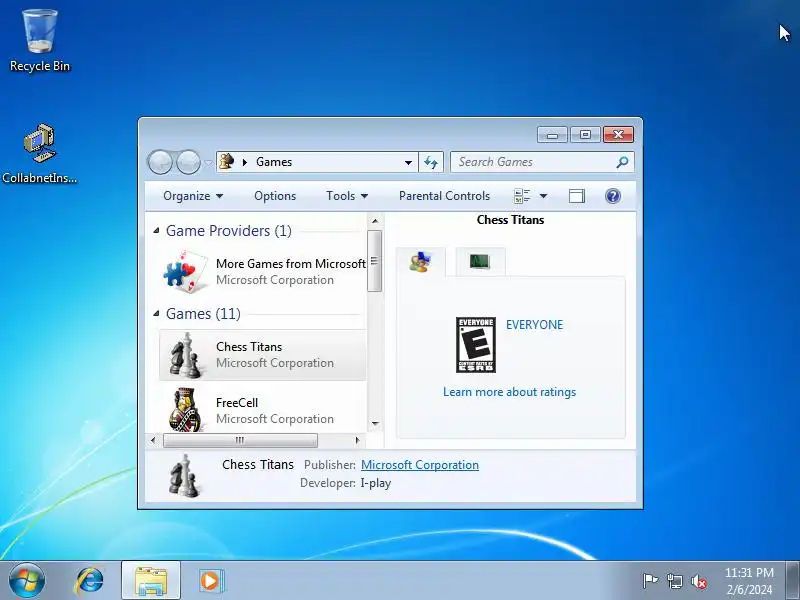
Task: Click the Developer I-play details text
Action: coord(345,483)
